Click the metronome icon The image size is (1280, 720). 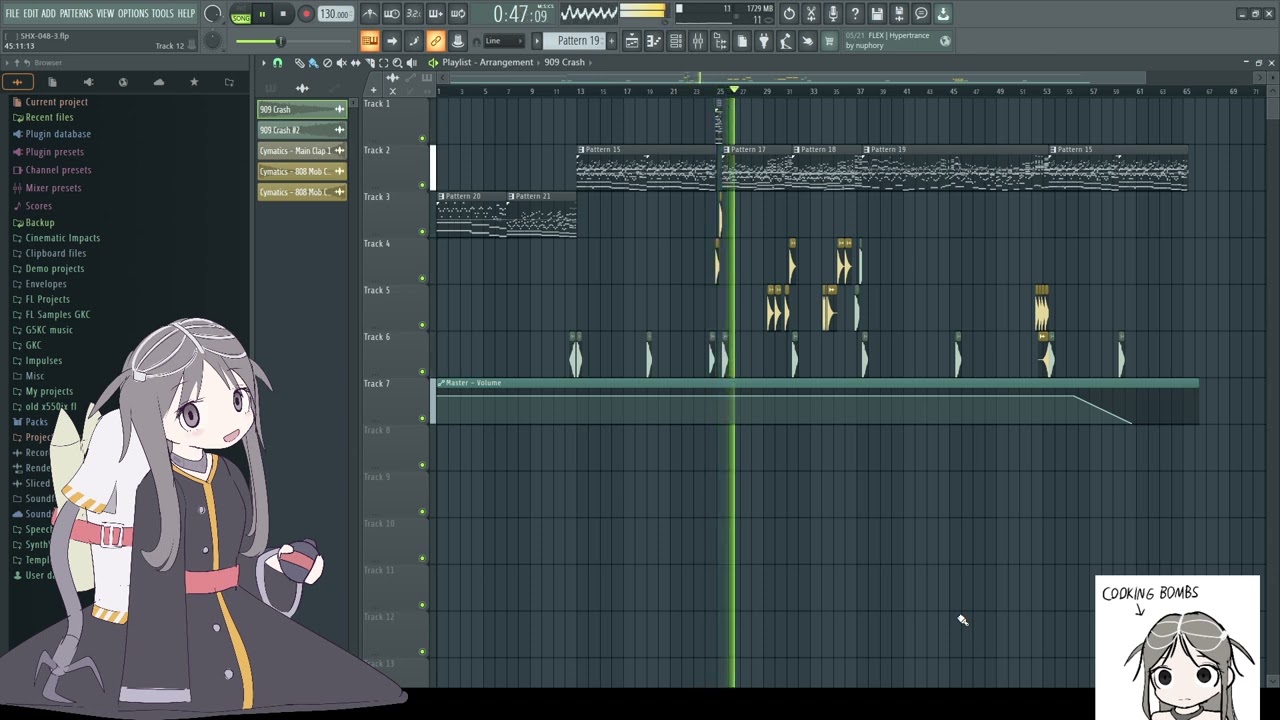(370, 14)
